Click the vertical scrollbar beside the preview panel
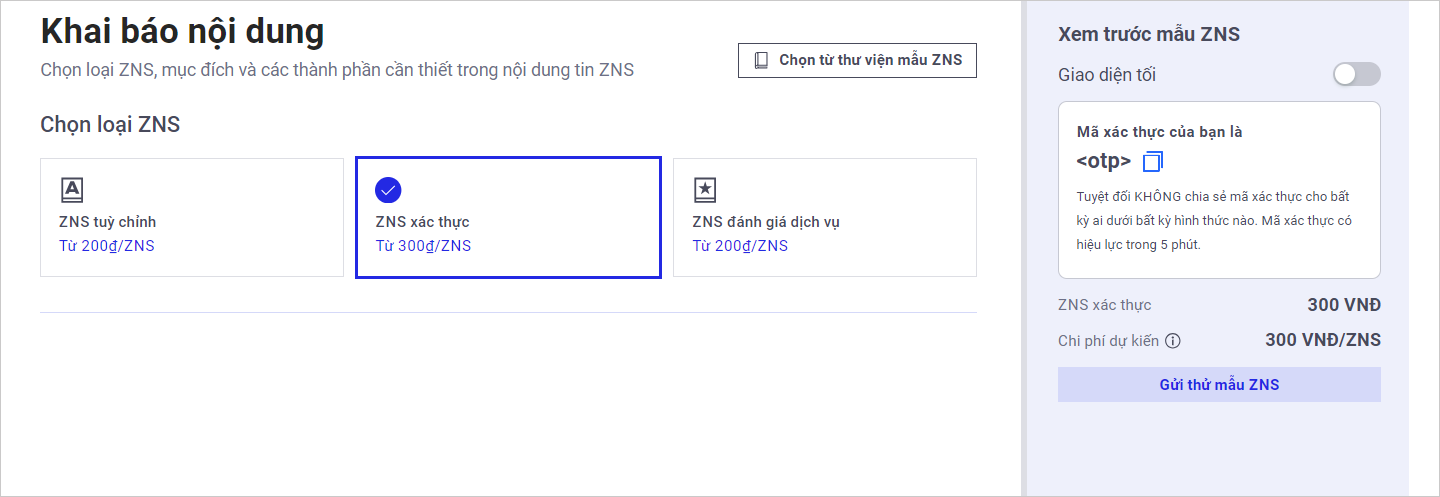The height and width of the screenshot is (497, 1440). coord(1023,250)
